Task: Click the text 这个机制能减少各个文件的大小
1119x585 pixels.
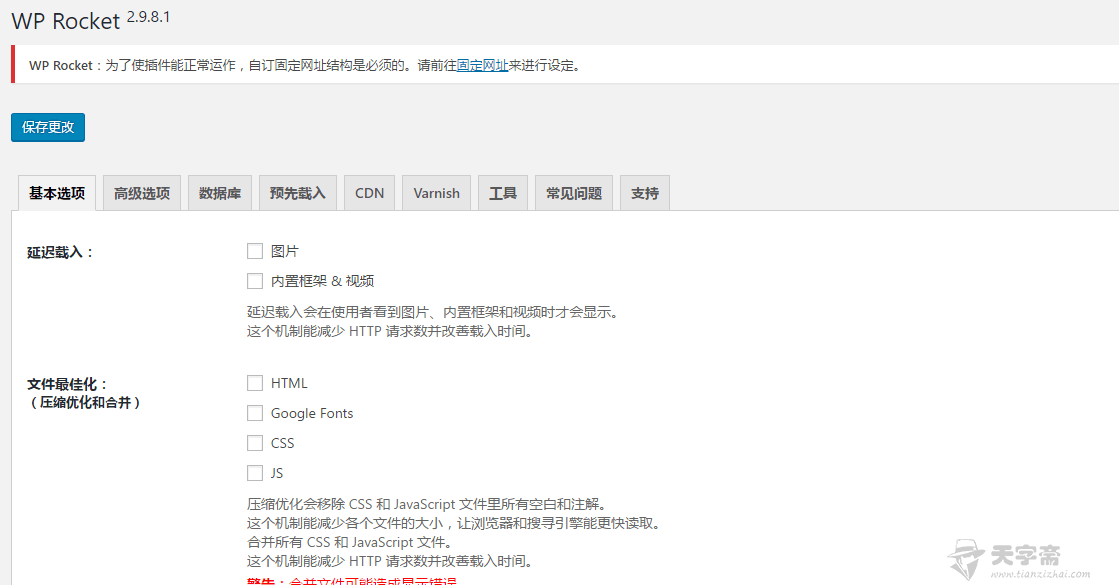Action: [345, 524]
